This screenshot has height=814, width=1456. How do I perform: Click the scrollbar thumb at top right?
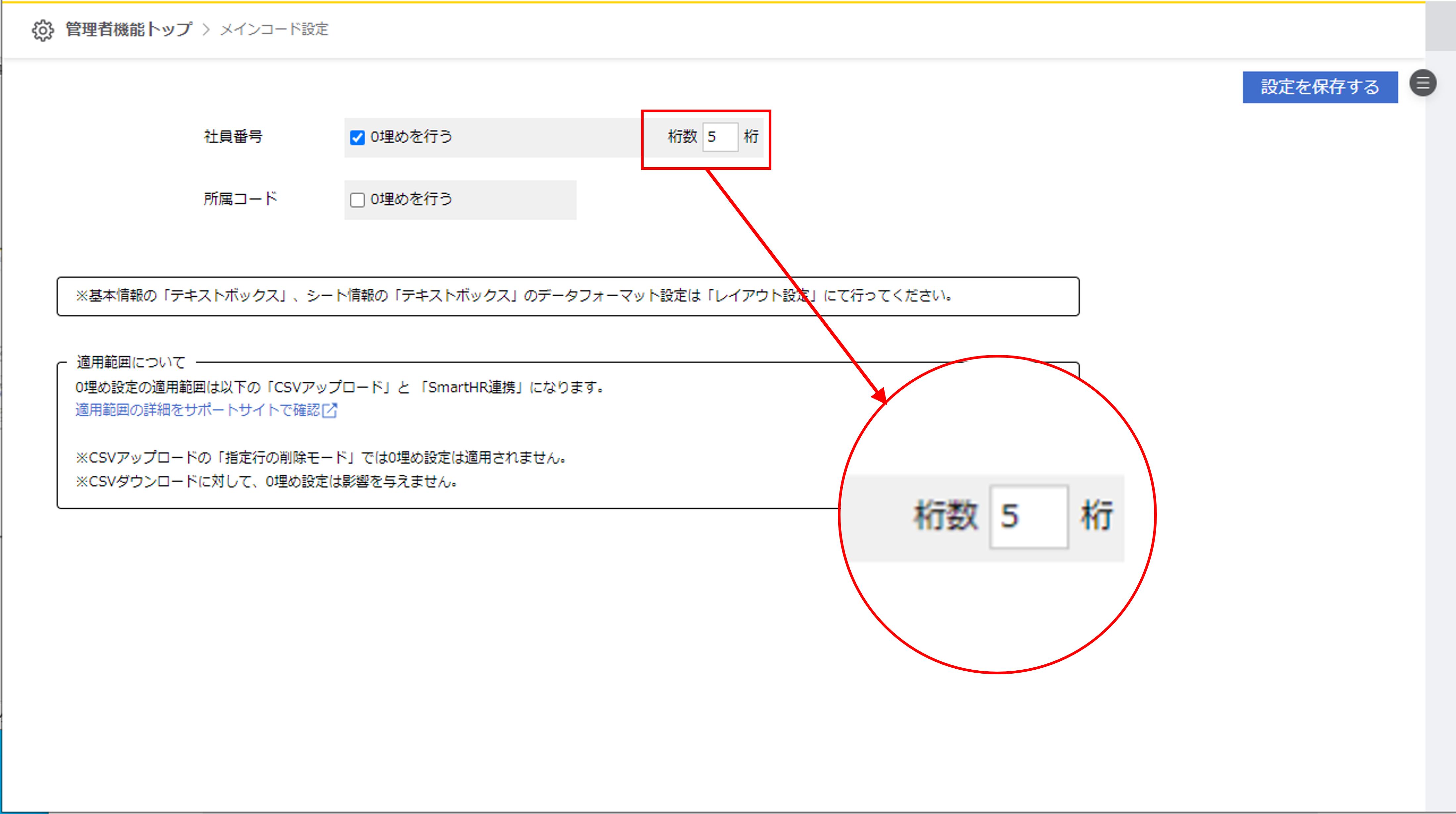(x=1440, y=26)
